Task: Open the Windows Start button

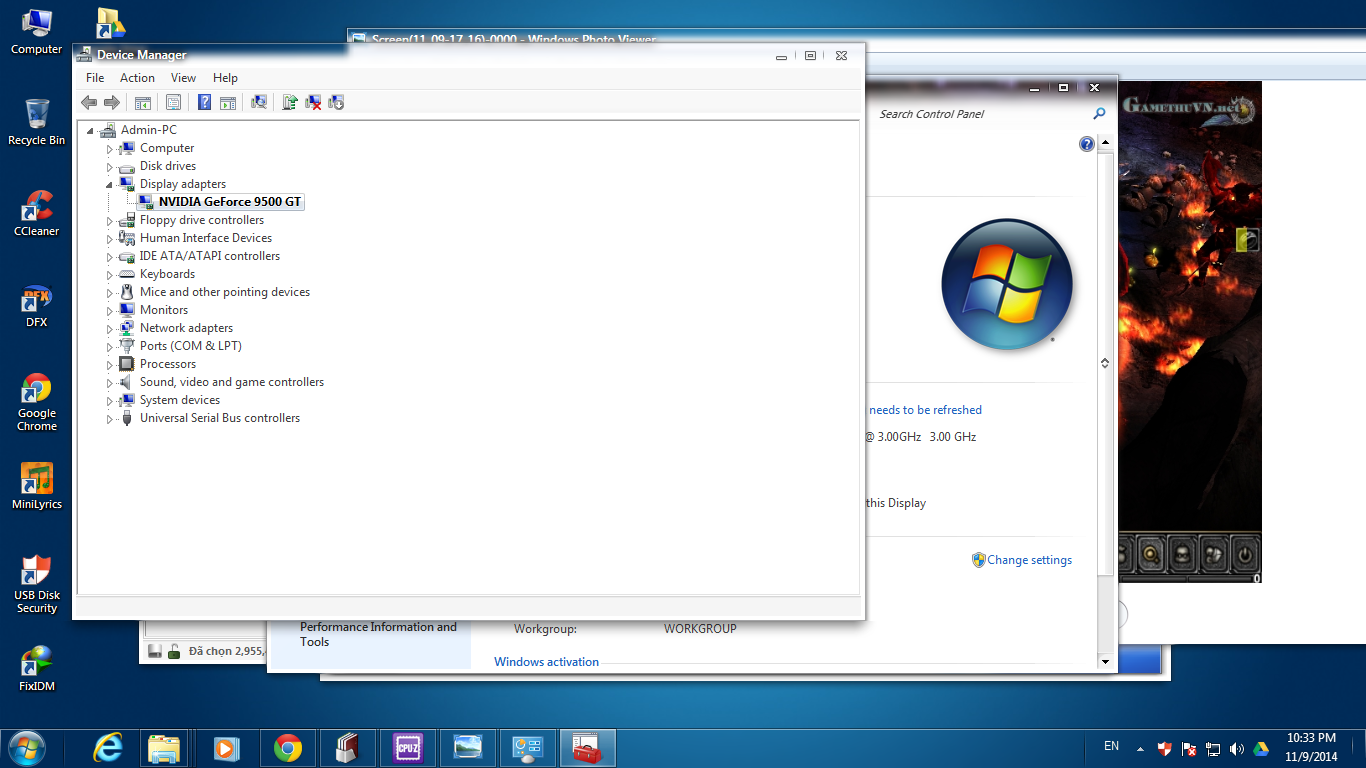Action: coord(26,748)
